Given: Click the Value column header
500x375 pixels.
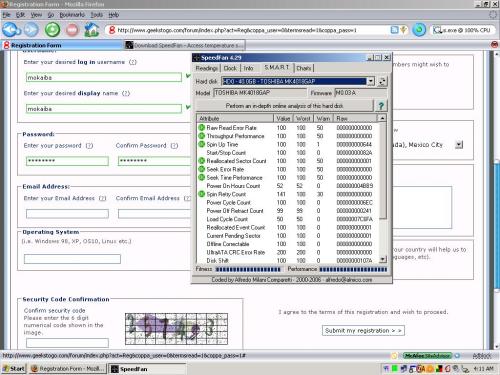Looking at the screenshot, I should pyautogui.click(x=283, y=118).
